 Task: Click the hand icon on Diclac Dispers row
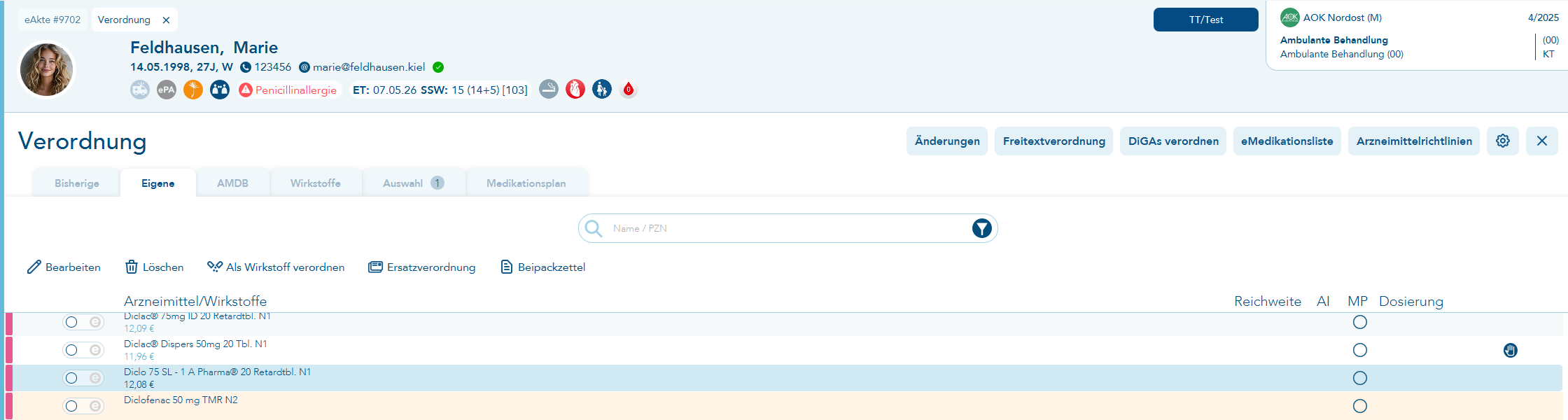pos(1510,350)
